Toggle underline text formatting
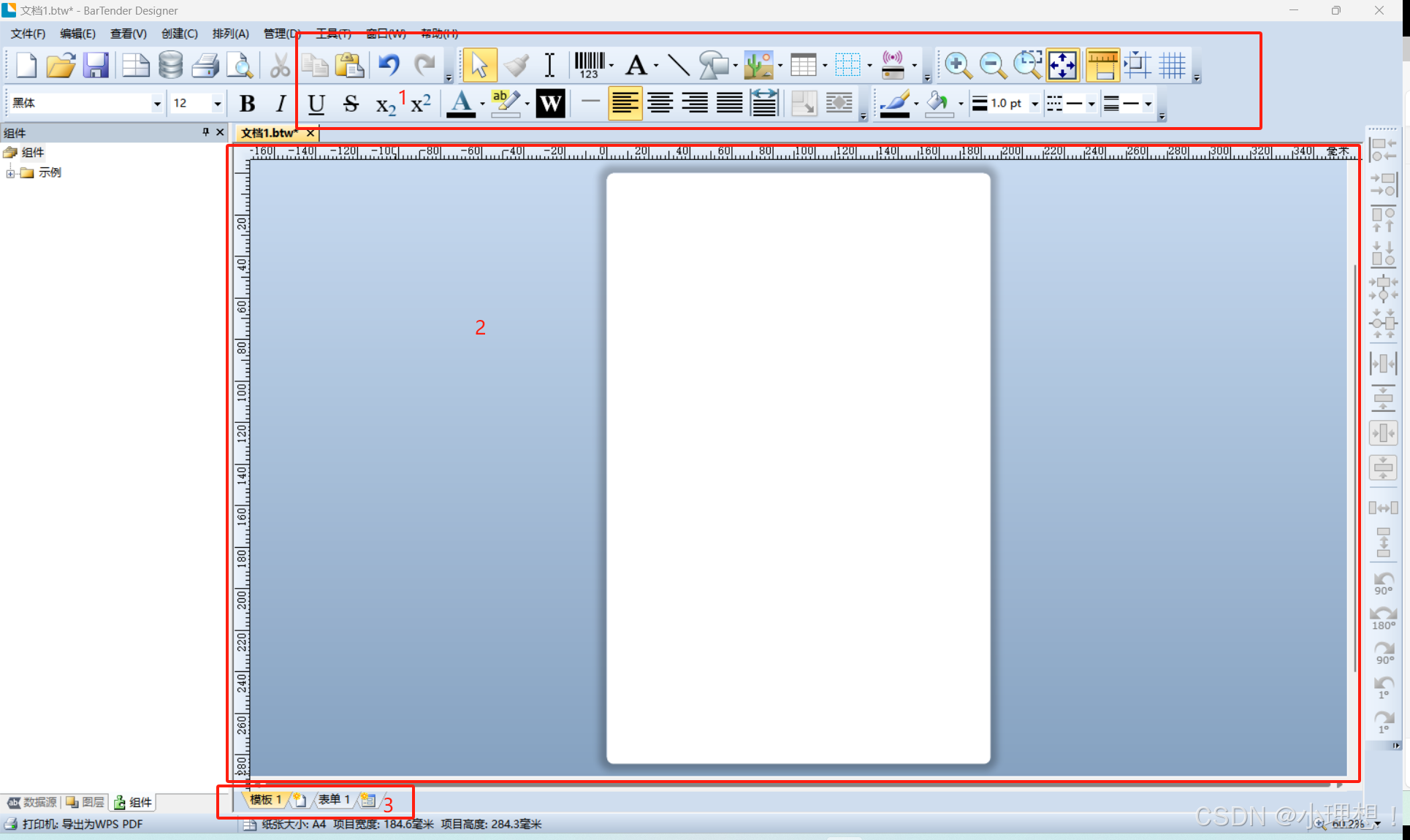Image resolution: width=1410 pixels, height=840 pixels. (316, 104)
